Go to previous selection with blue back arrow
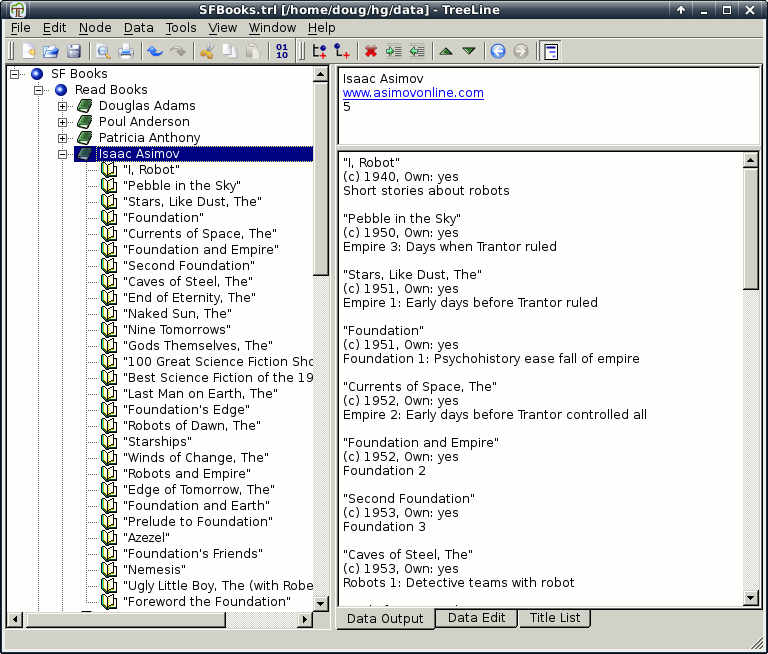 [498, 51]
